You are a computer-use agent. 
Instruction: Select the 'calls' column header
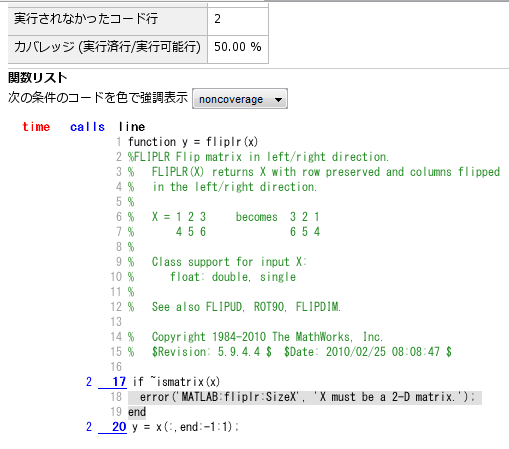tap(87, 127)
